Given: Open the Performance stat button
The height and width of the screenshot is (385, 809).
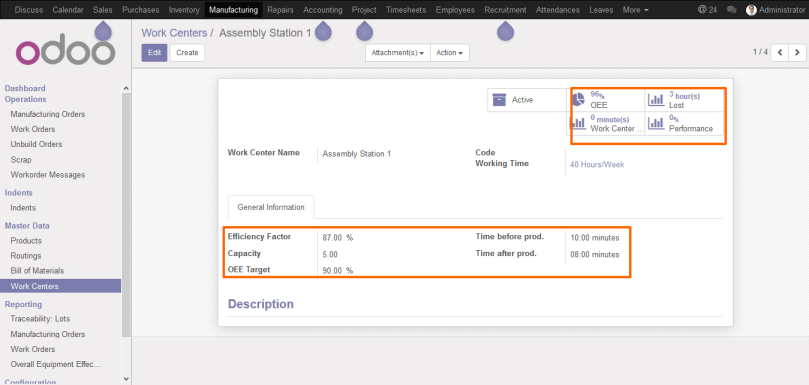Looking at the screenshot, I should pyautogui.click(x=684, y=123).
